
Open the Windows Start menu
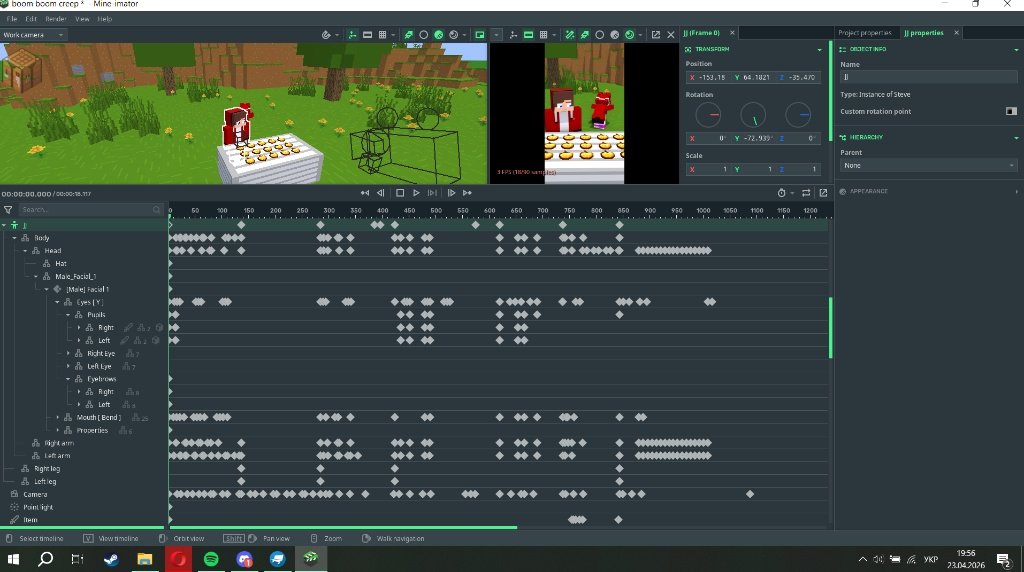click(x=12, y=559)
